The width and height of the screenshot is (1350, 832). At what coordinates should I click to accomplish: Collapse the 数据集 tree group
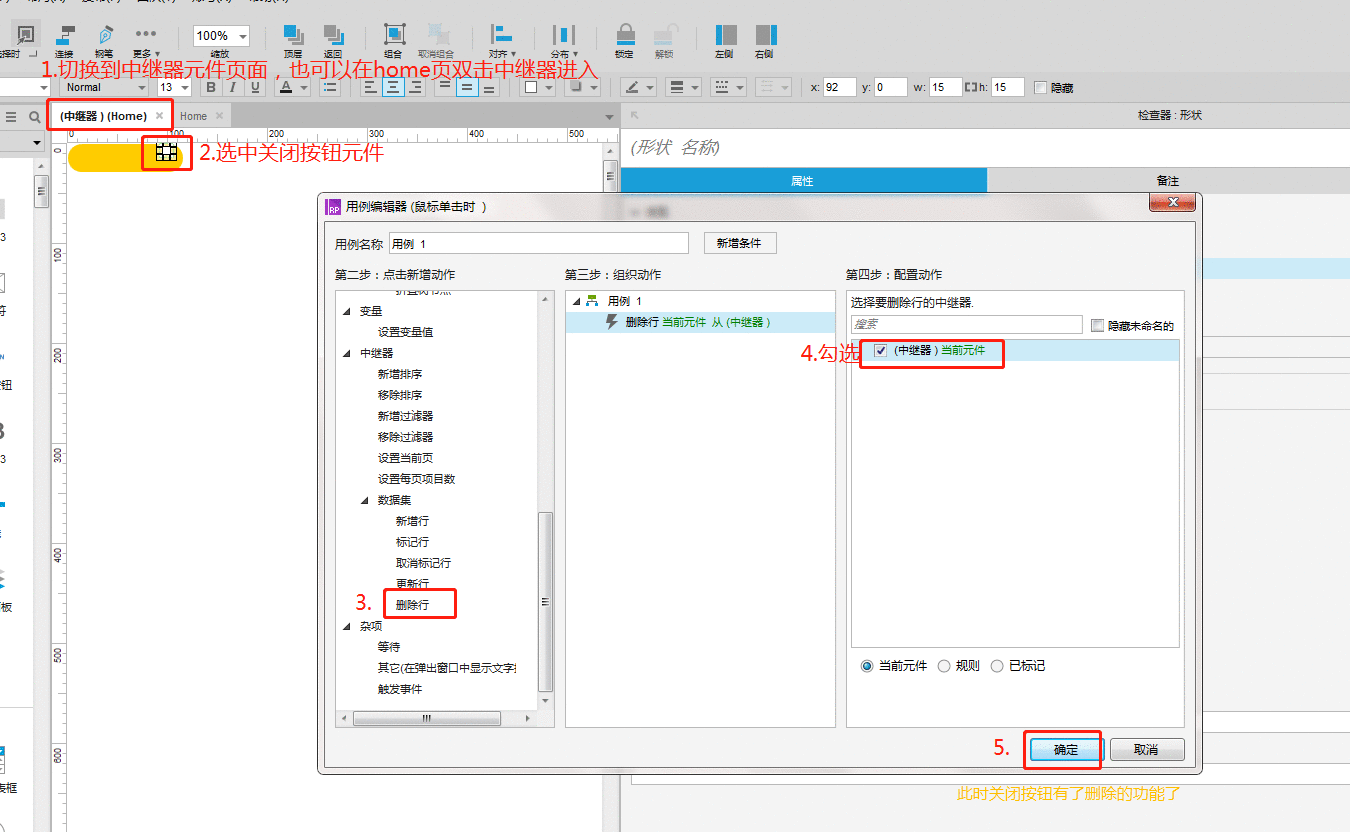(x=365, y=500)
